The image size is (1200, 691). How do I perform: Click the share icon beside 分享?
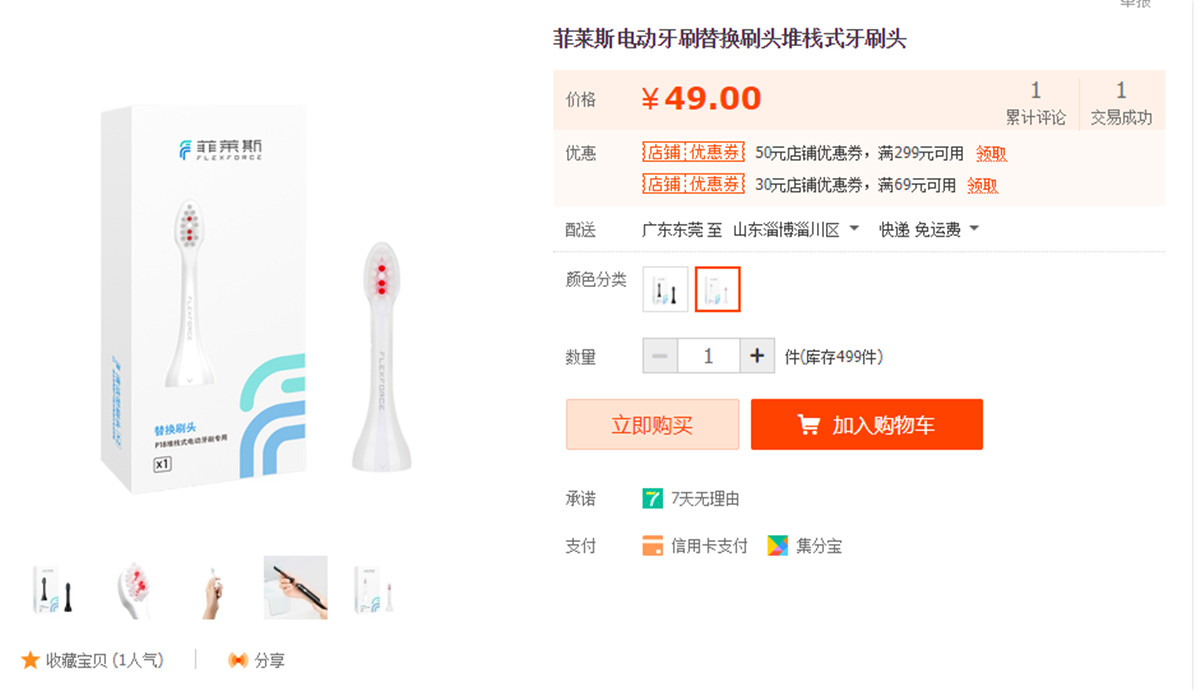coord(237,660)
